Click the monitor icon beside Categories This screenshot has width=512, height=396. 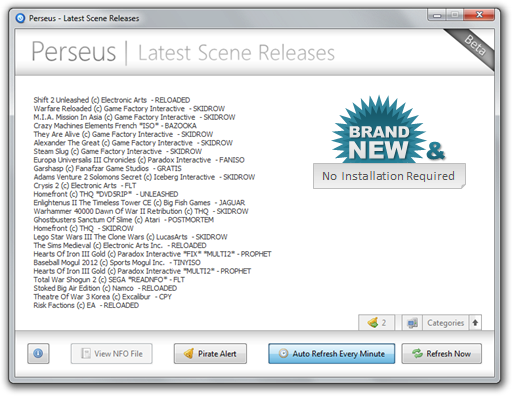(412, 323)
